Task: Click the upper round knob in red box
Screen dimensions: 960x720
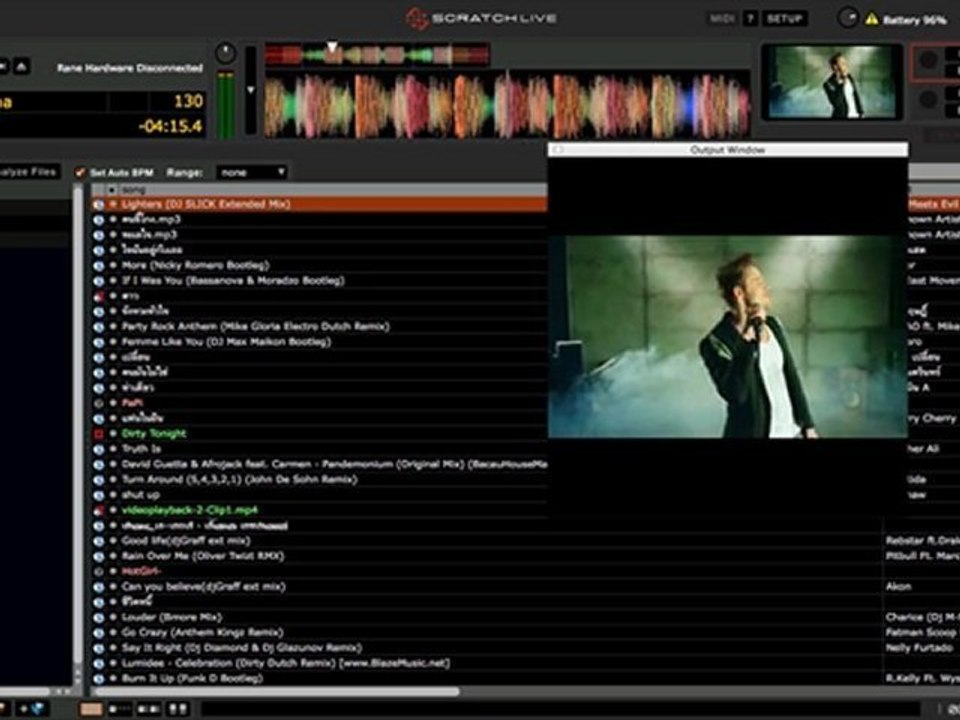Action: click(x=928, y=61)
